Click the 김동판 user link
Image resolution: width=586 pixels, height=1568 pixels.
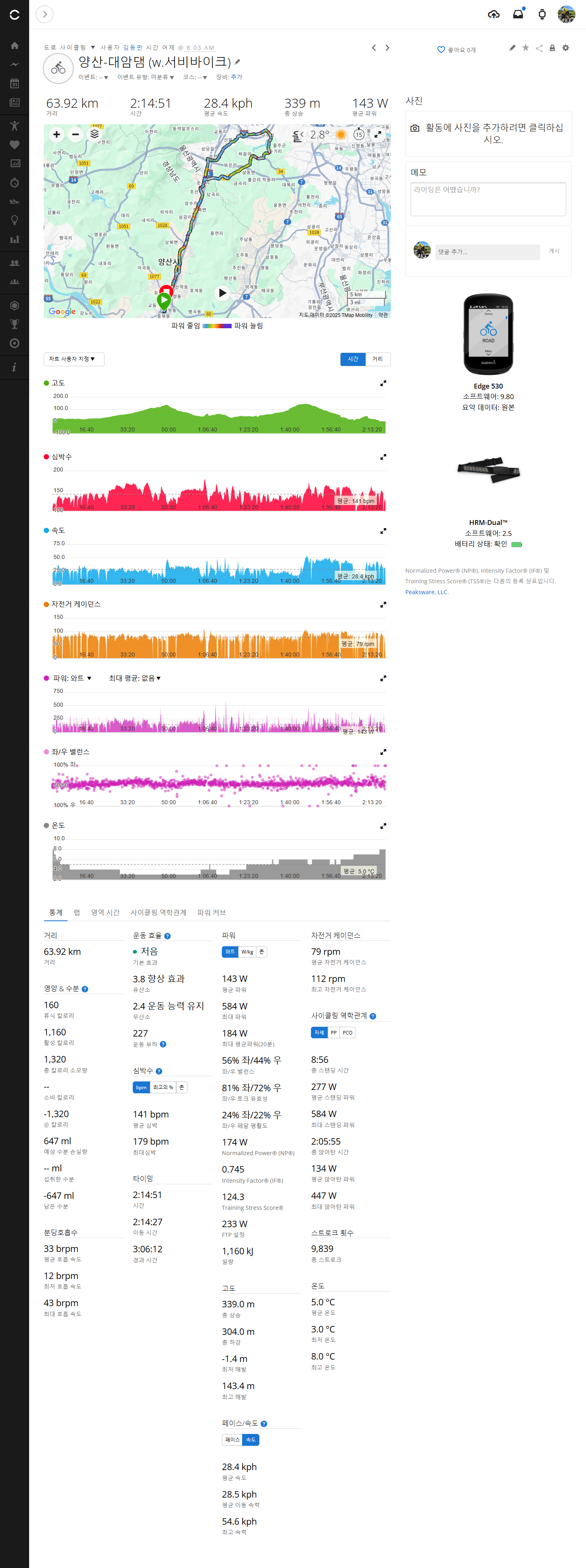click(x=132, y=47)
